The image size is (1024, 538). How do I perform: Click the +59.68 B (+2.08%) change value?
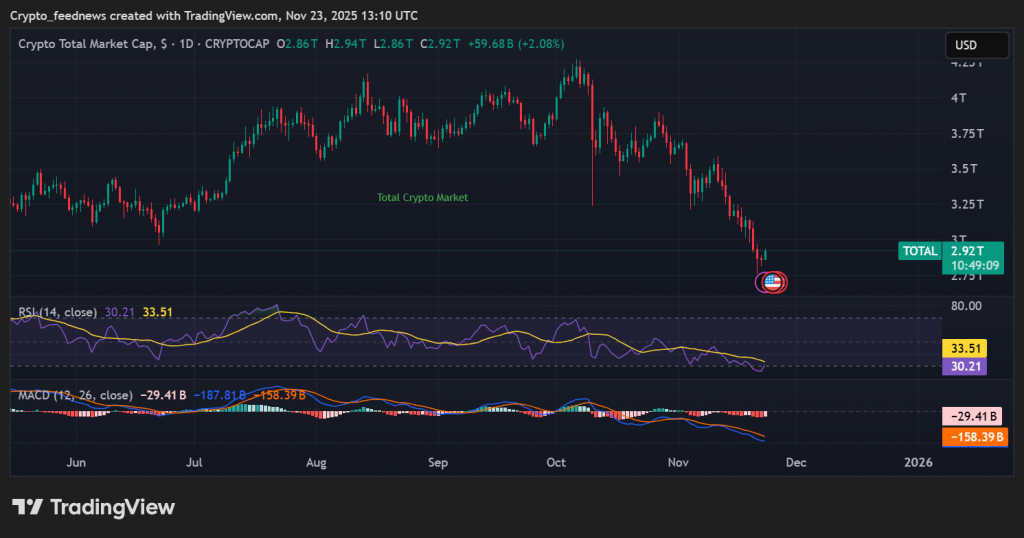516,44
